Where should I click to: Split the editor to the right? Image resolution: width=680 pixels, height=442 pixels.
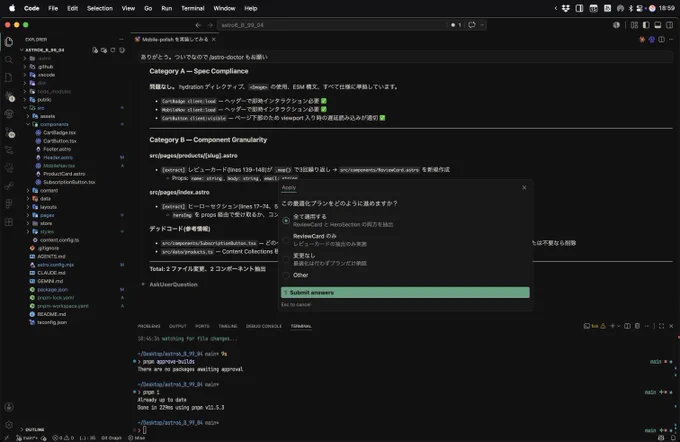tap(661, 39)
